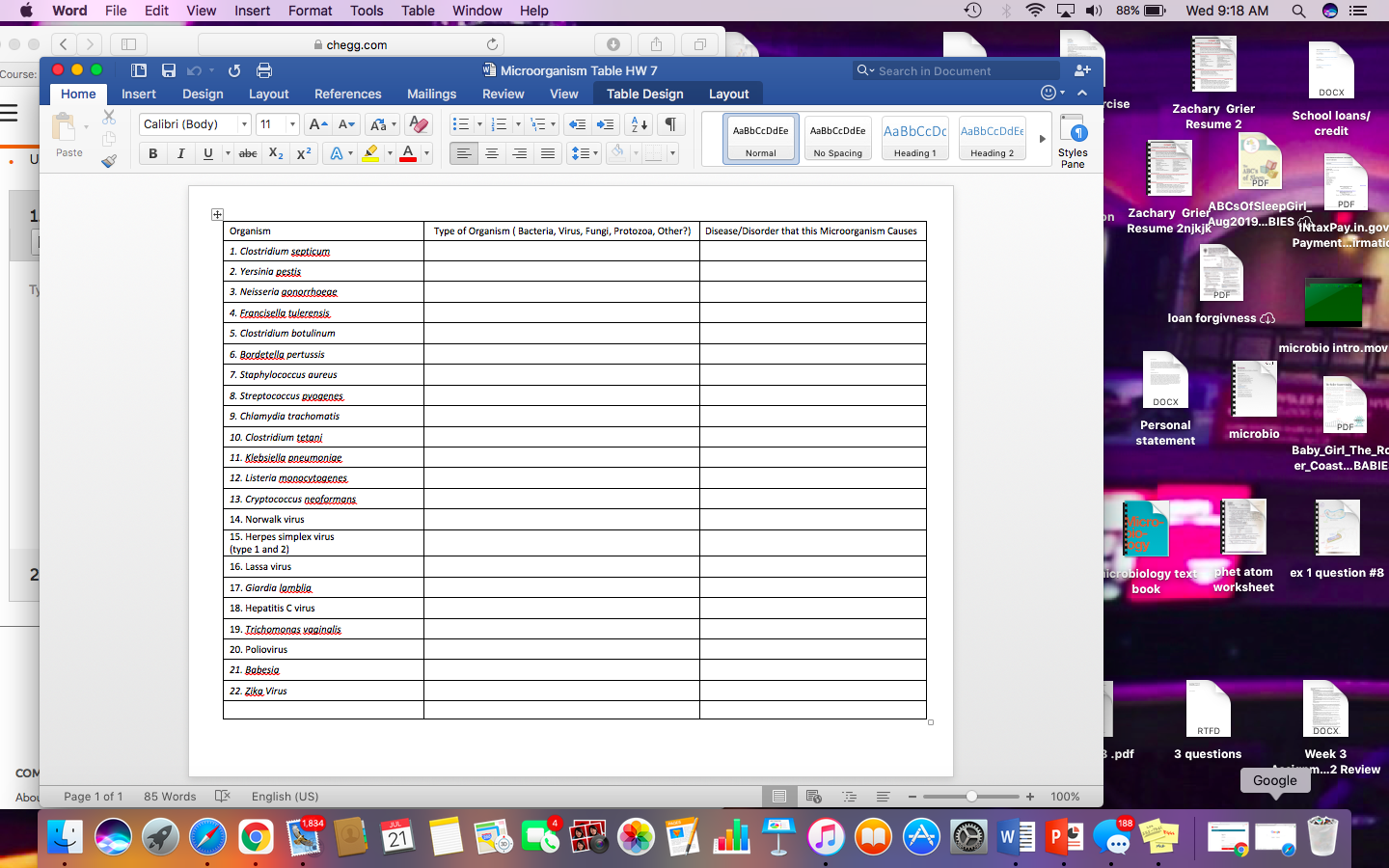Enable justify text alignment
The image size is (1389, 868).
tap(548, 152)
